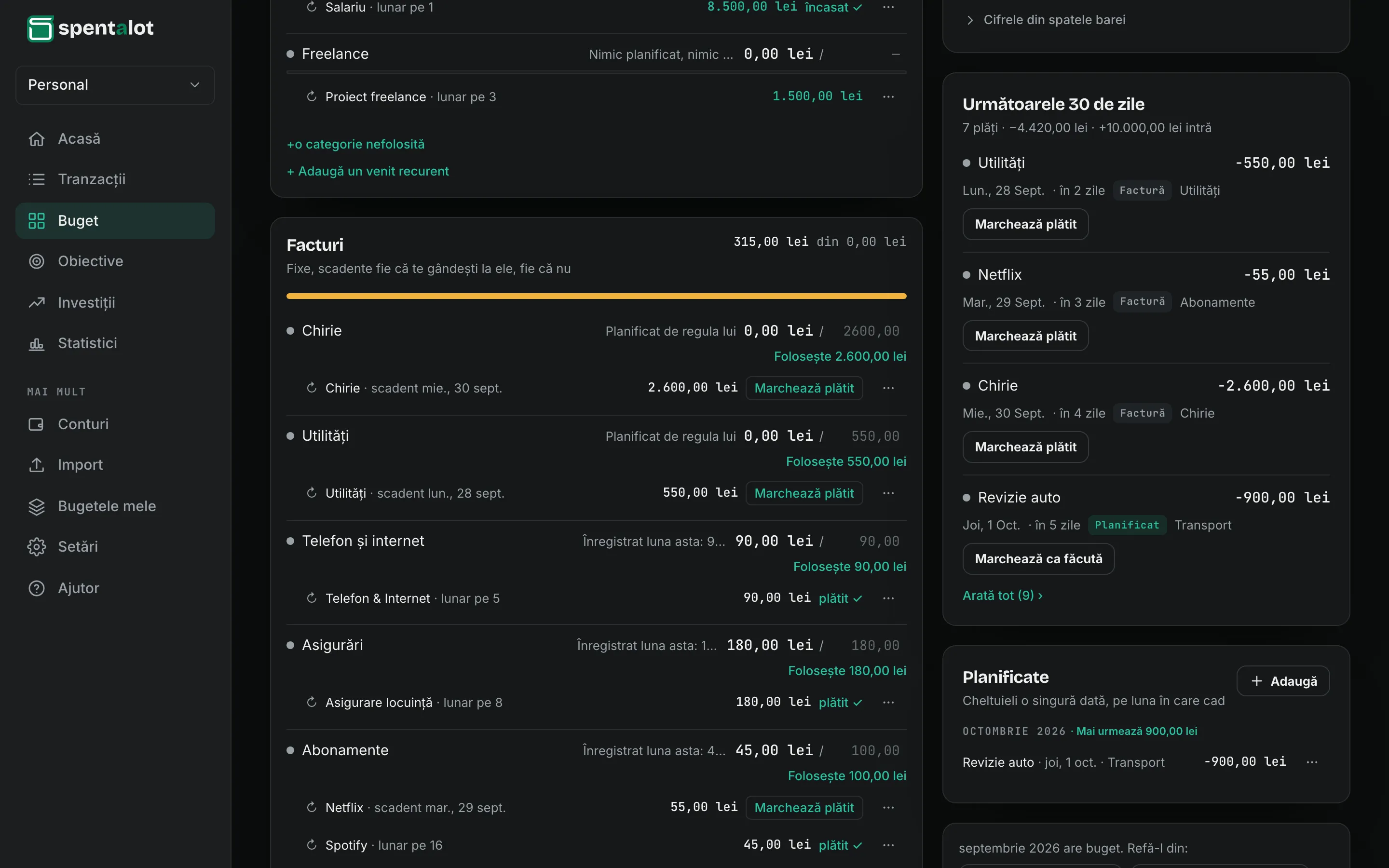1389x868 pixels.
Task: Click Adaugă un venit recurent
Action: [368, 171]
